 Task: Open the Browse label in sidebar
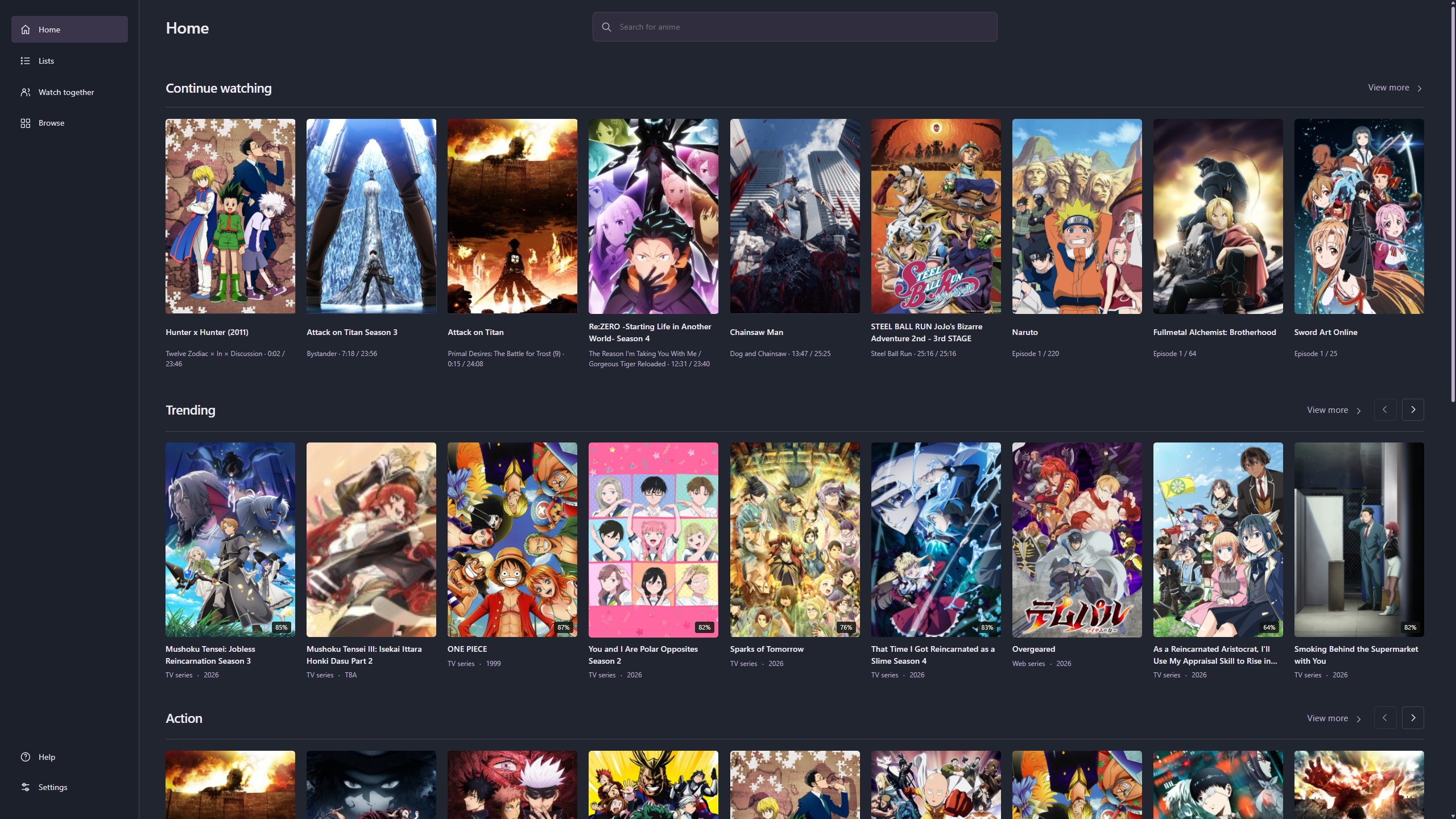click(51, 123)
